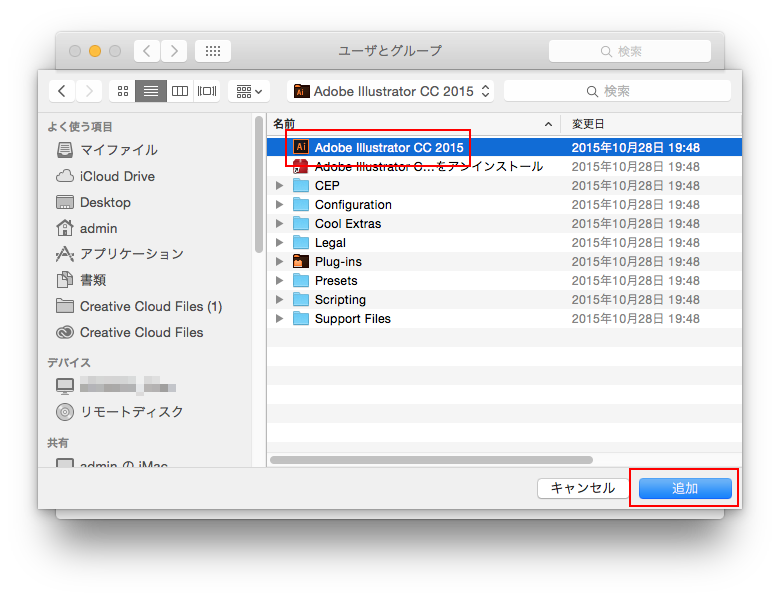Screen dimensions: 780x599
Task: Expand the CEP folder
Action: coord(280,186)
